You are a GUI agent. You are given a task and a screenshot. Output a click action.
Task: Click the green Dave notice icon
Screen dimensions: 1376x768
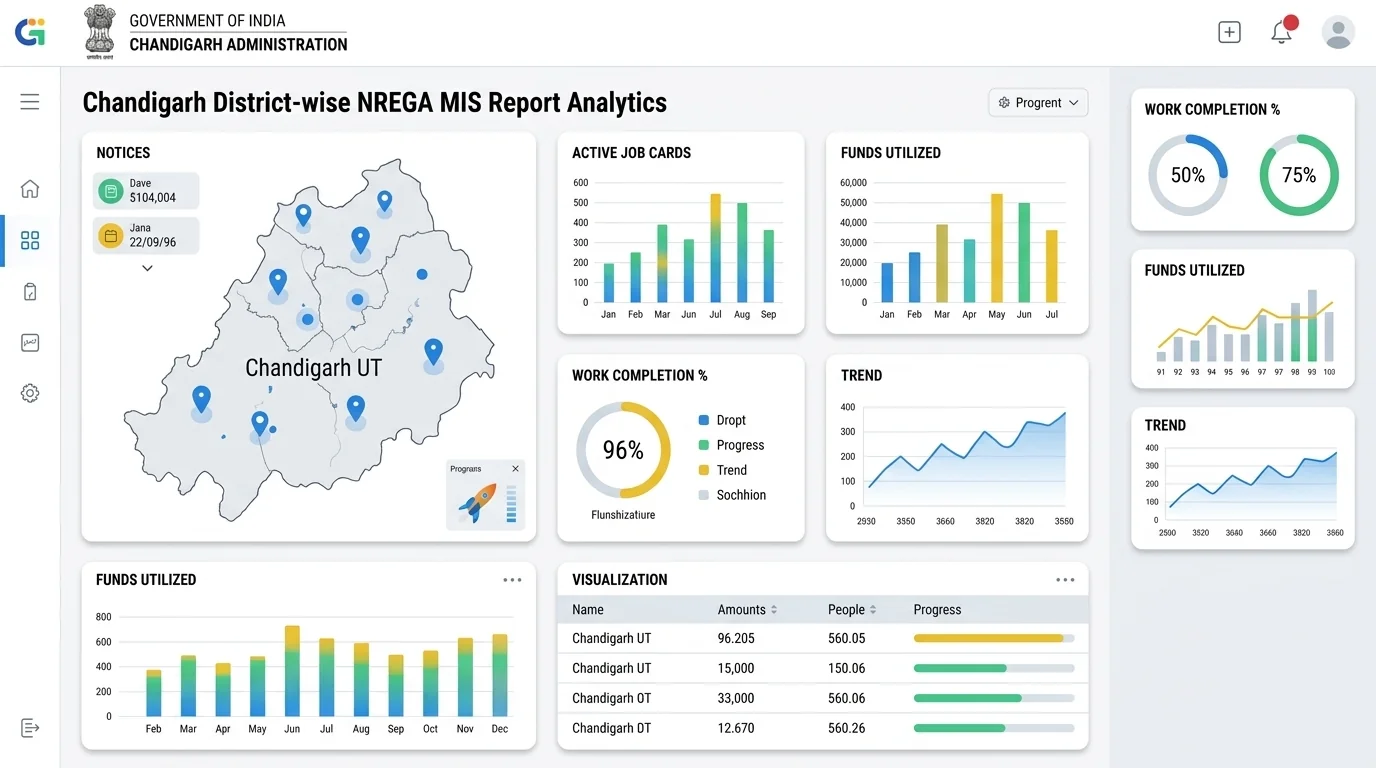click(x=110, y=190)
